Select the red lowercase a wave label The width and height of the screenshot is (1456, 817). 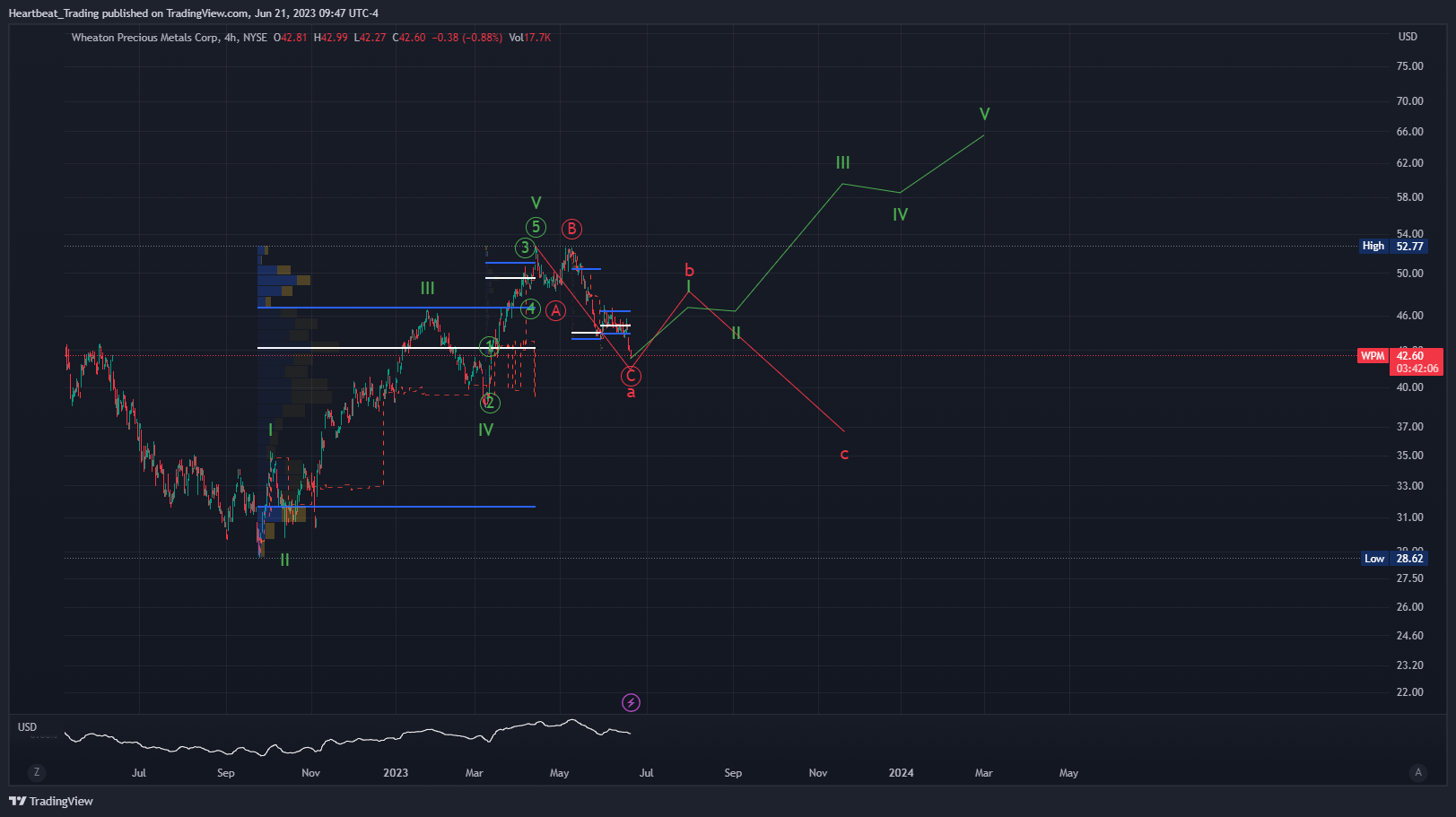[631, 393]
